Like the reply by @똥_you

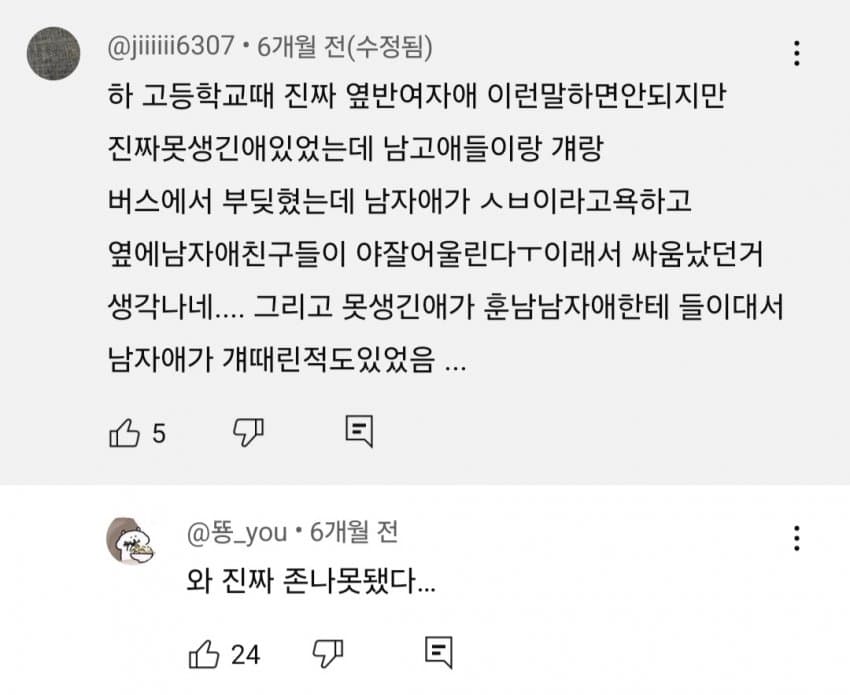[x=203, y=653]
